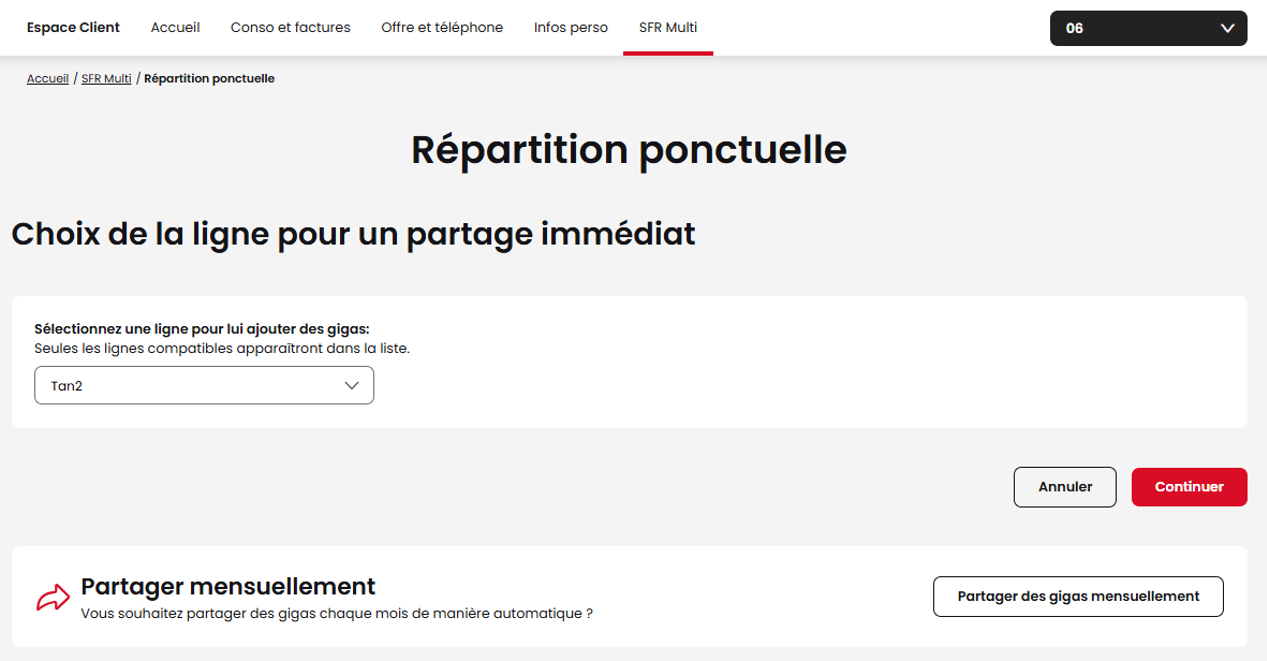The width and height of the screenshot is (1267, 661).
Task: Follow the SFR Multi breadcrumb link
Action: (x=106, y=78)
